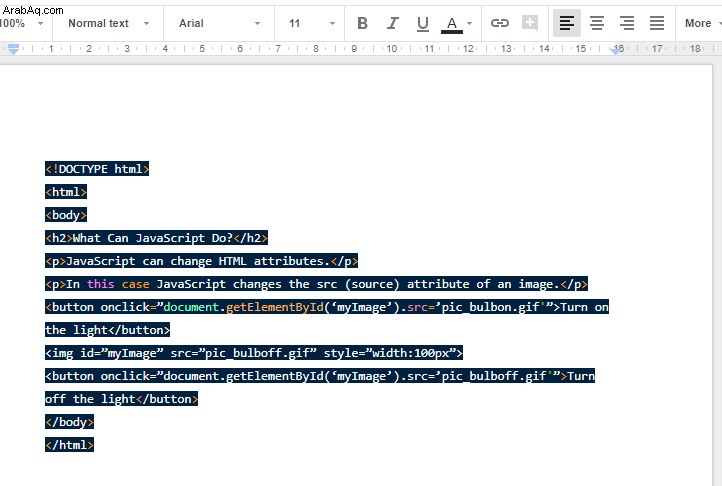The width and height of the screenshot is (722, 486).
Task: Open the More toolbar menu
Action: (x=702, y=23)
